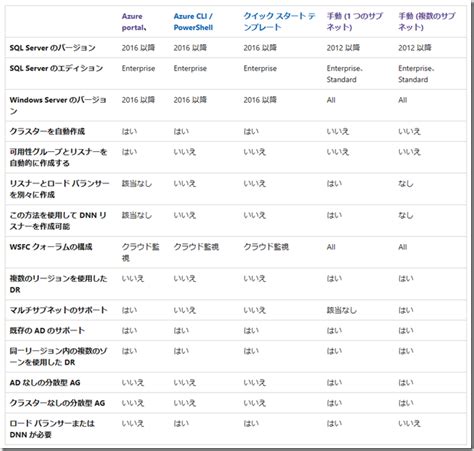The height and width of the screenshot is (451, 474).
Task: Open the 手動 (複数のサブネット) header link
Action: click(427, 22)
